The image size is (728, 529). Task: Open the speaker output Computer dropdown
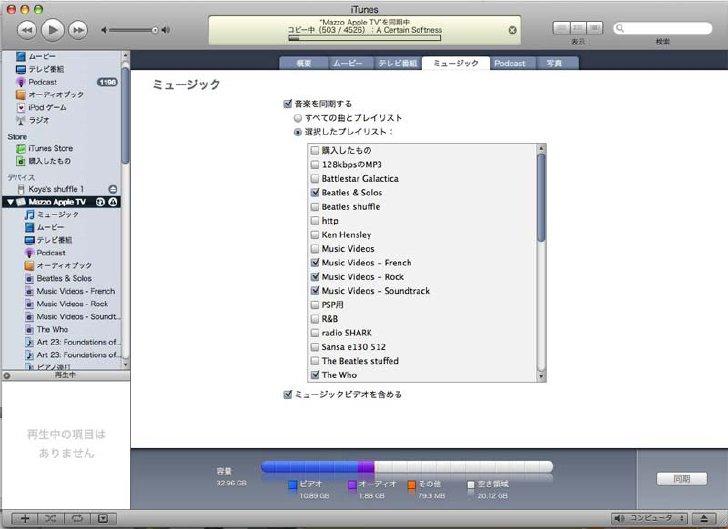(x=649, y=518)
